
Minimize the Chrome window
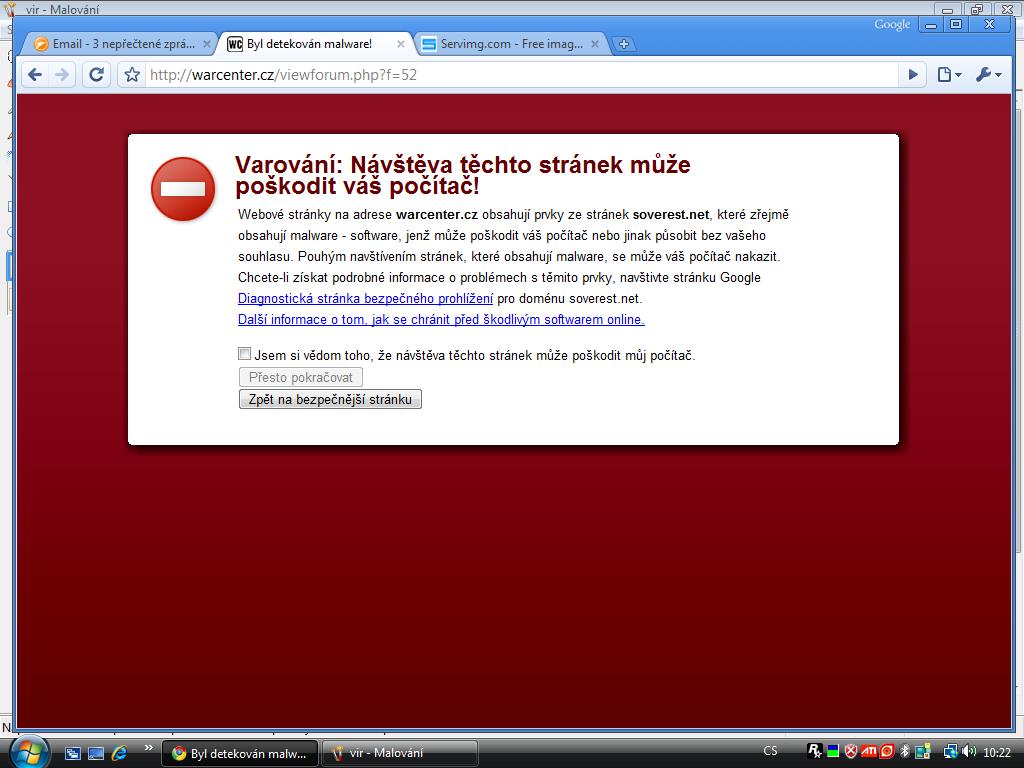[931, 25]
